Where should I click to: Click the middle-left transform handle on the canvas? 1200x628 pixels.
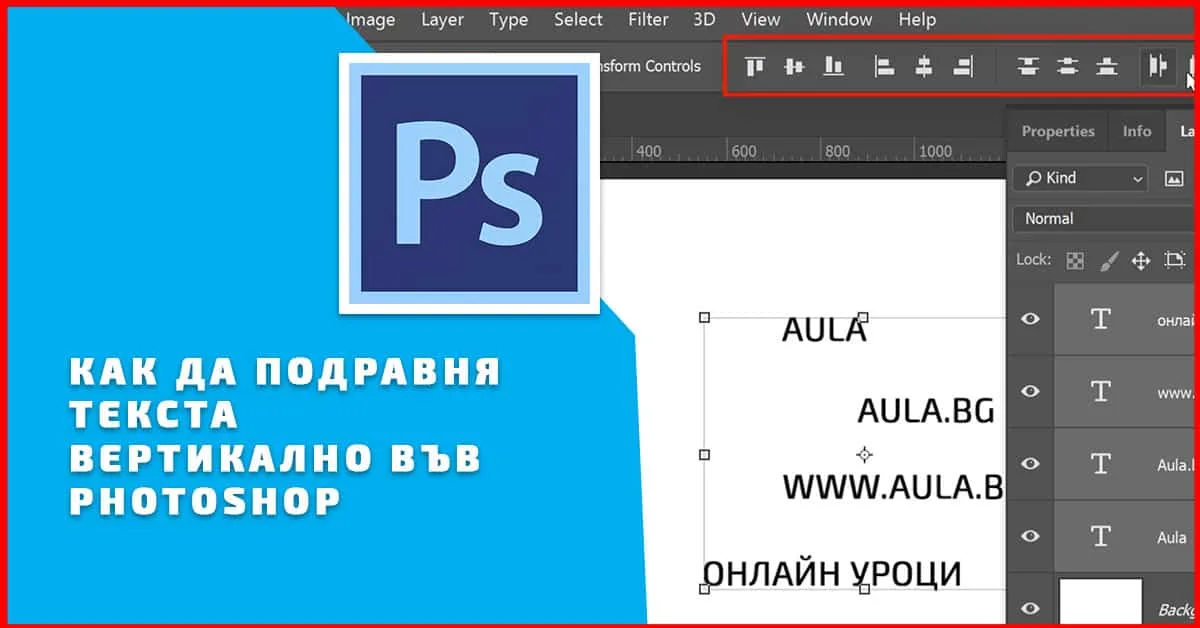click(704, 454)
